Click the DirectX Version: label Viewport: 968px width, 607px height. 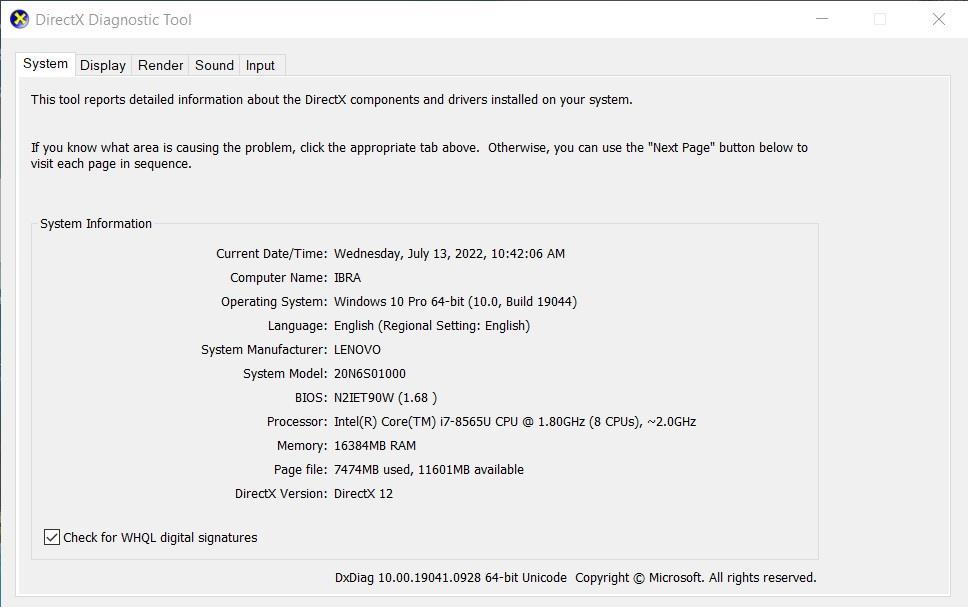281,494
